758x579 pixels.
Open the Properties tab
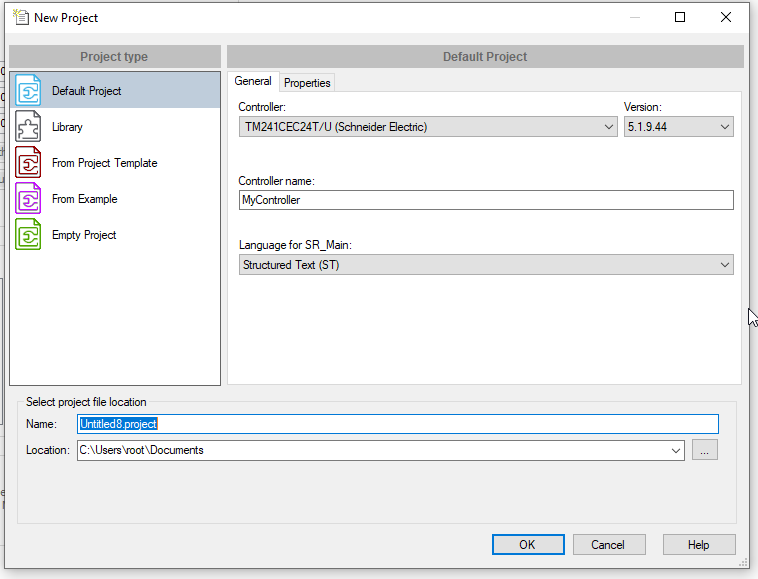click(x=307, y=83)
